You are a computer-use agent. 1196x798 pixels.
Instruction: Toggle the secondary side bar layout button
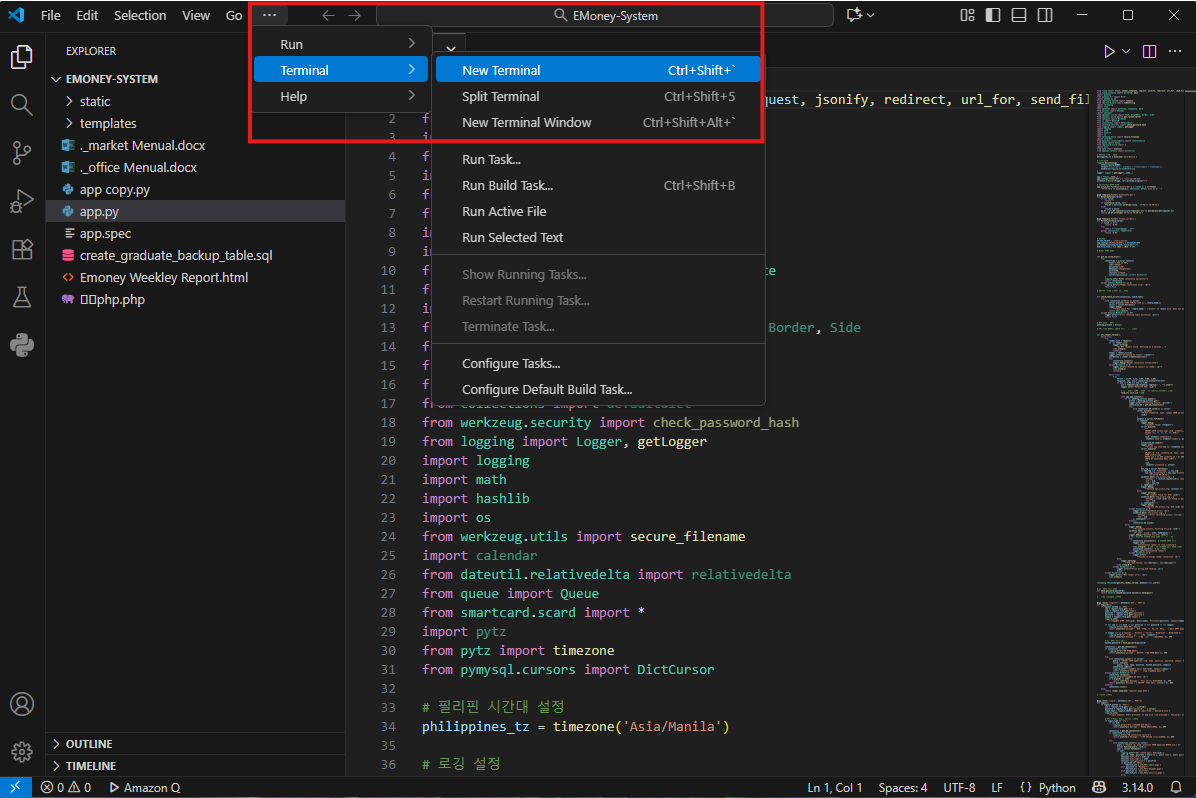[x=1045, y=15]
